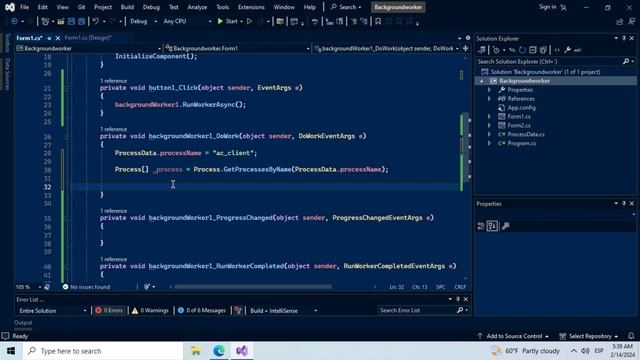Click the Undo toolbar icon
The width and height of the screenshot is (640, 360).
(96, 21)
